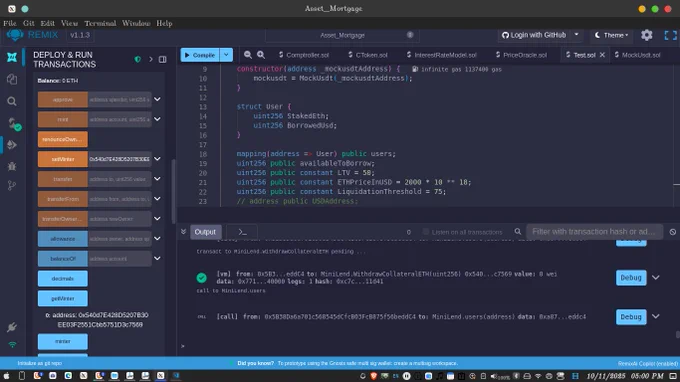
Task: Open the Apple menu icon
Action: [x=7, y=375]
